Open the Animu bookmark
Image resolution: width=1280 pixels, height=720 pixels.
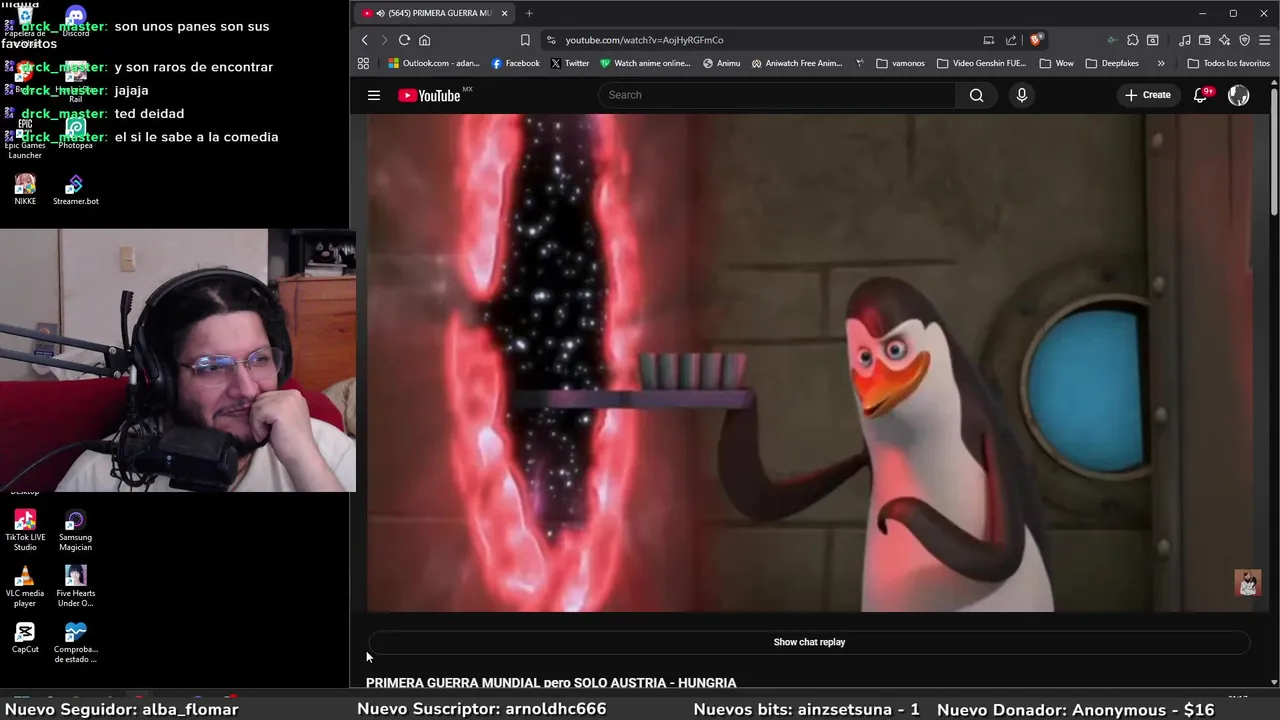(x=721, y=63)
